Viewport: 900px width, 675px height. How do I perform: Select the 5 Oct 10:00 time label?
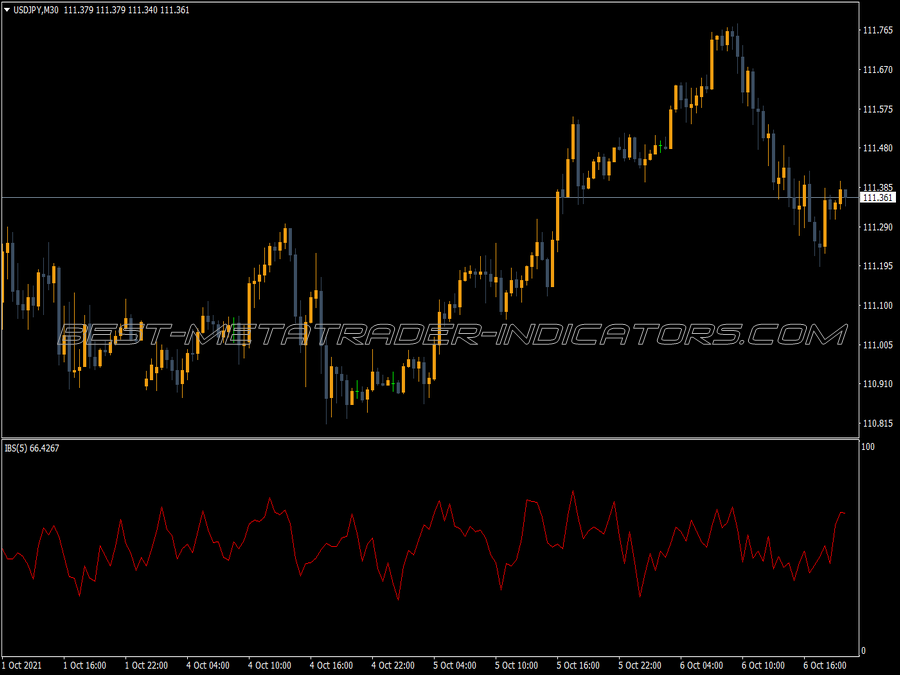(x=517, y=665)
